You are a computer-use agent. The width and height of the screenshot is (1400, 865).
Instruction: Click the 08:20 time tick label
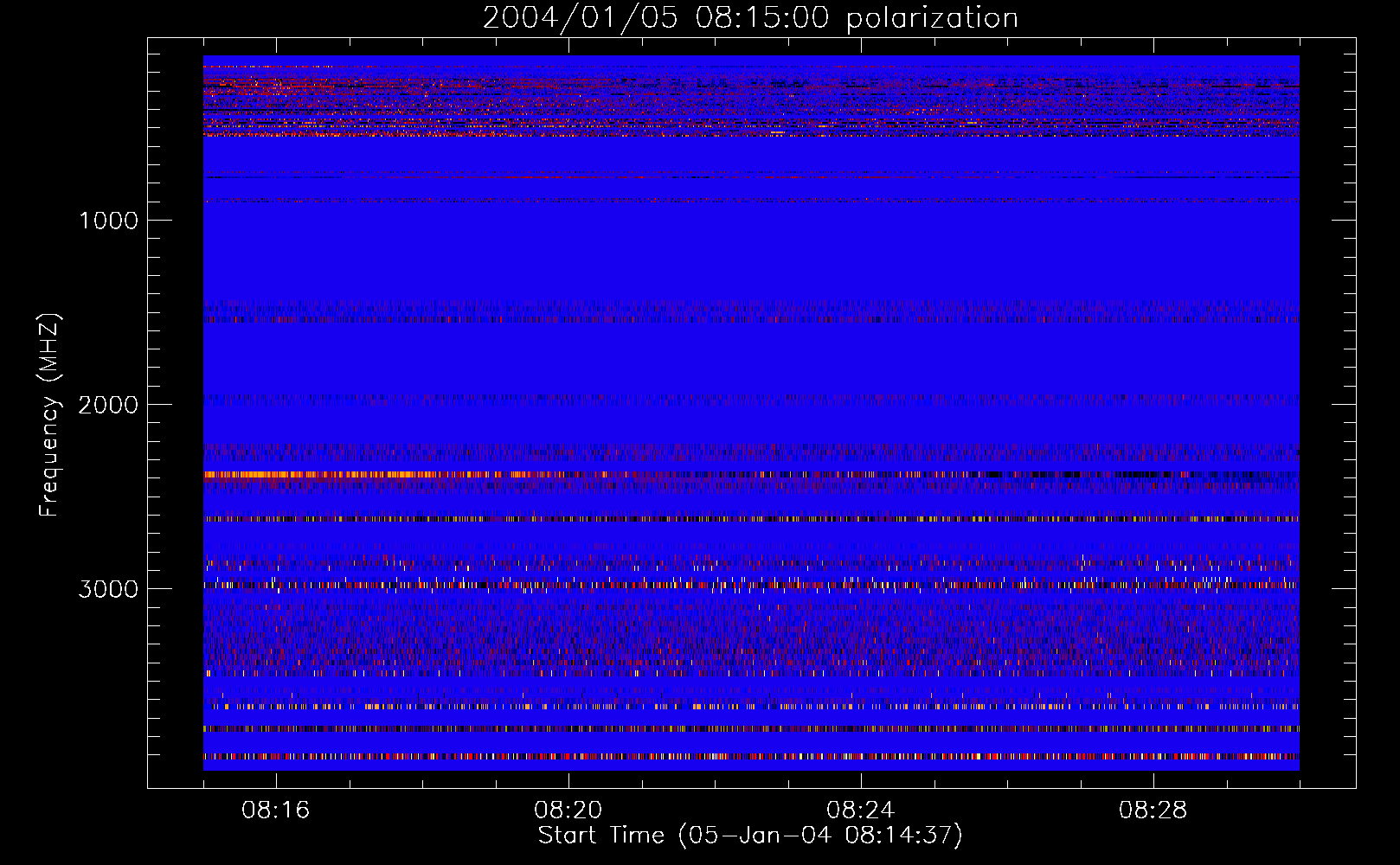point(568,811)
